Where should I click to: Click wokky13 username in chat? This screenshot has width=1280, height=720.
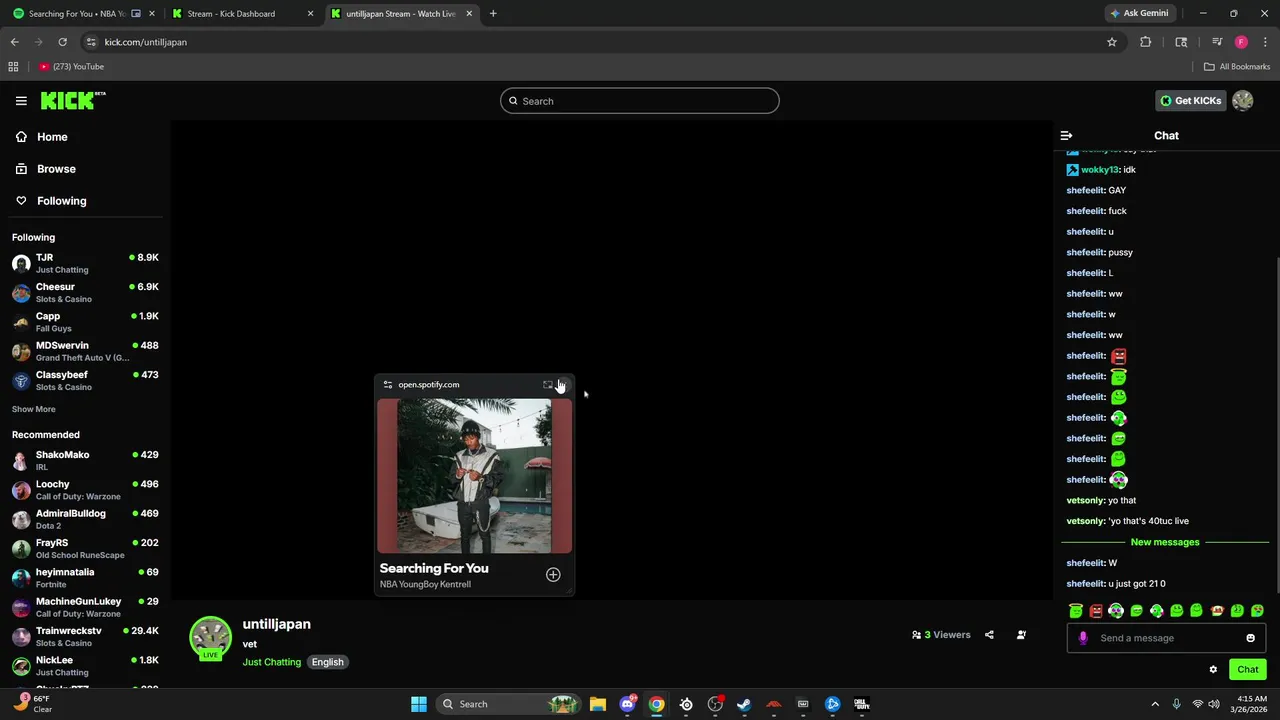tap(1099, 170)
